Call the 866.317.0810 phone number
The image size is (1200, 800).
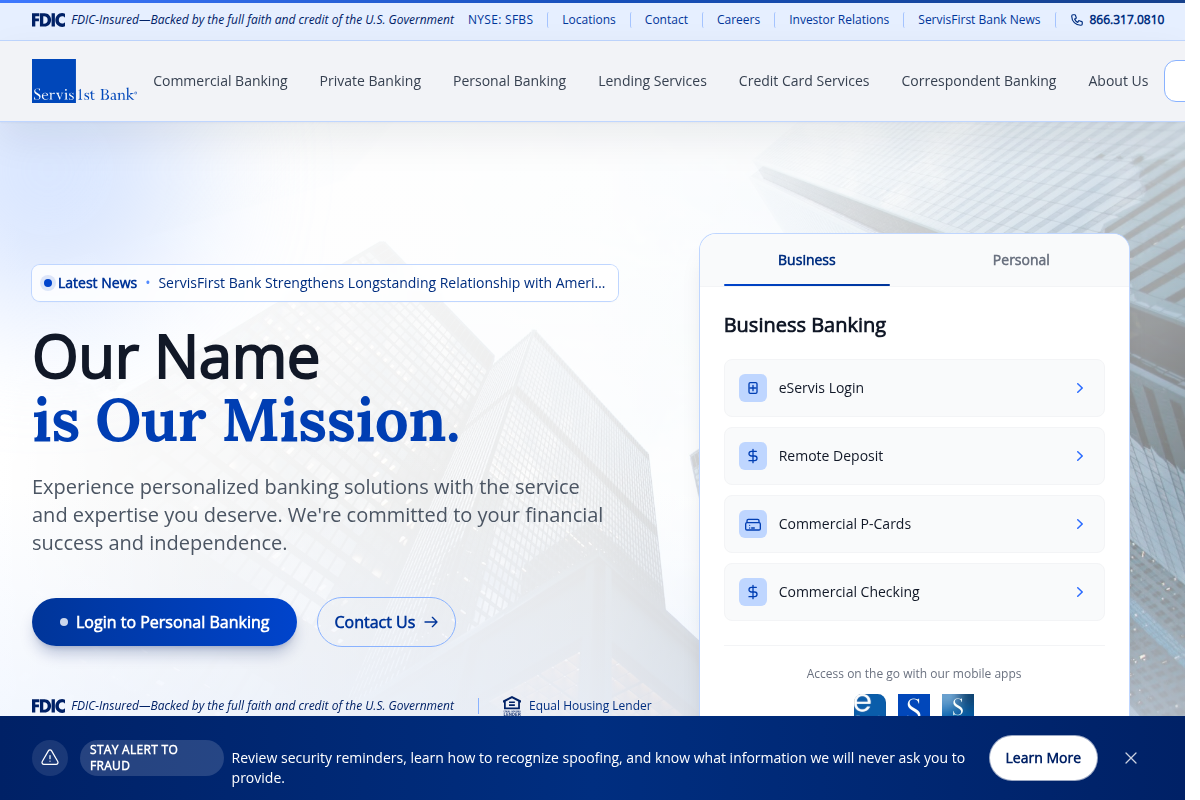pyautogui.click(x=1126, y=20)
